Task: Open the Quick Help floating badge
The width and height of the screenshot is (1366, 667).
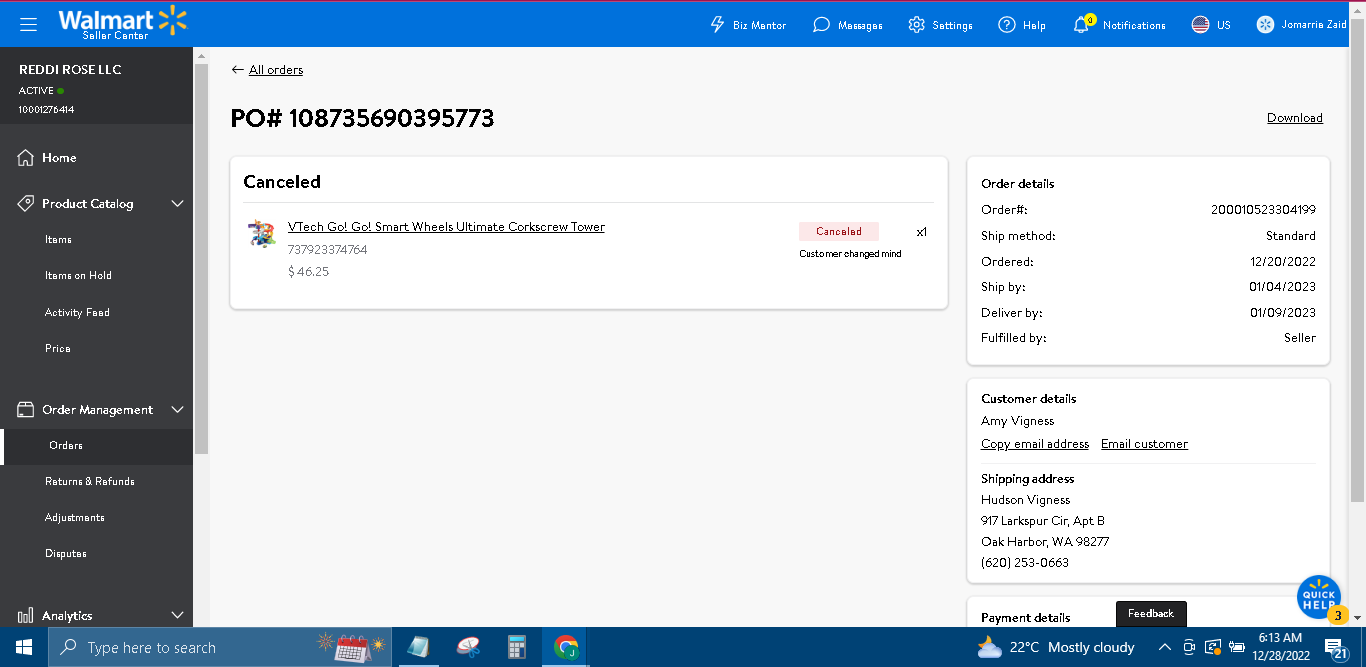Action: coord(1319,598)
